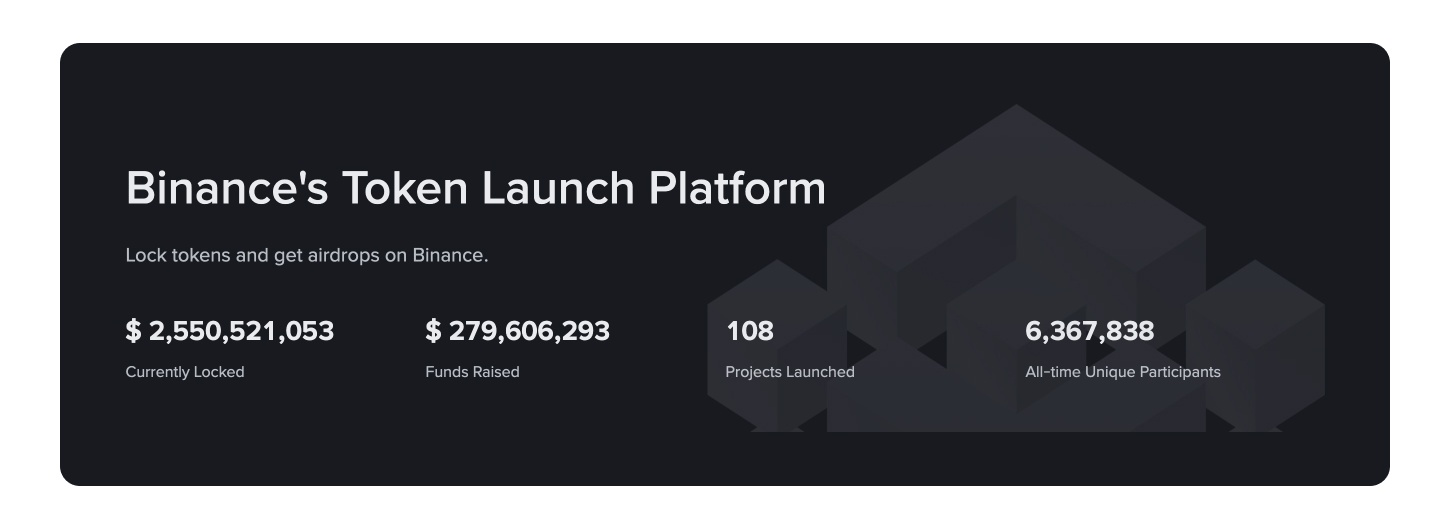The height and width of the screenshot is (520, 1450).
Task: Click the word "Token" in the heading
Action: click(x=400, y=189)
